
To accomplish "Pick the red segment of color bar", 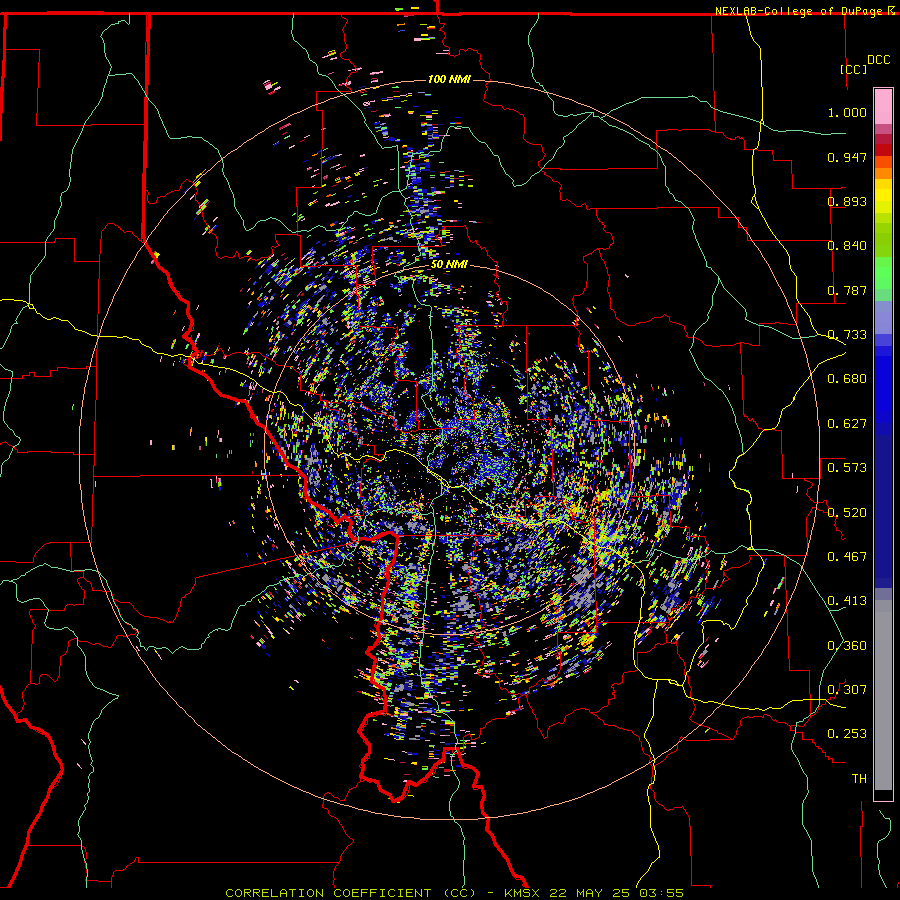I will coord(883,150).
